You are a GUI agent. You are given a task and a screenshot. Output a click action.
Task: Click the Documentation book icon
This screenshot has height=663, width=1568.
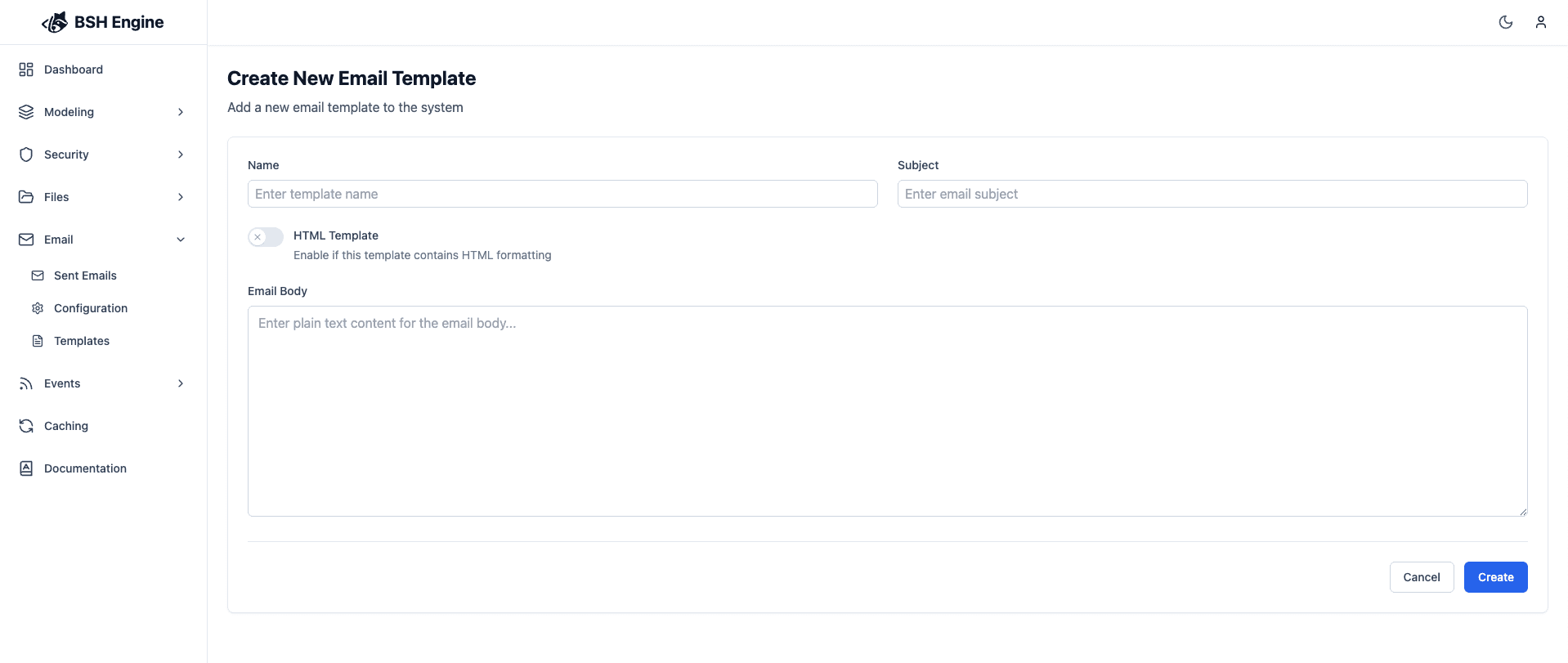[25, 468]
